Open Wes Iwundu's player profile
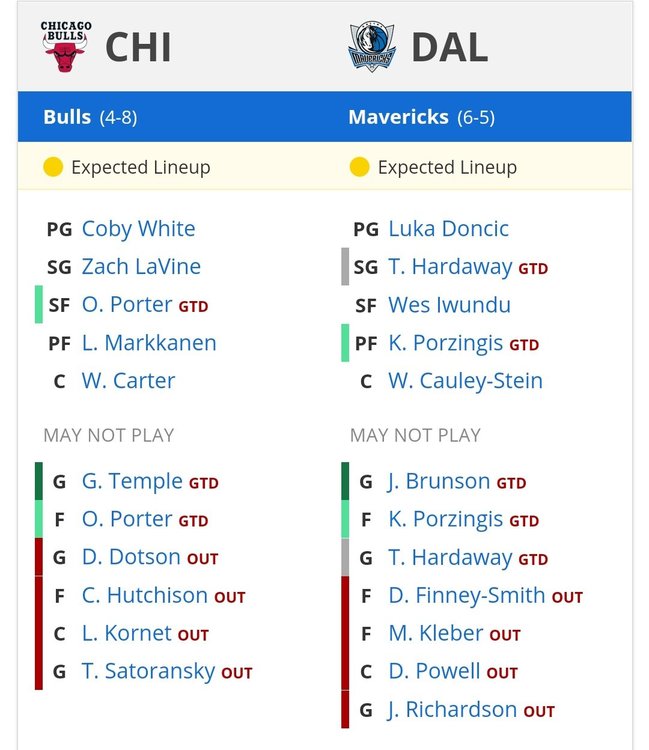The image size is (649, 750). coord(449,305)
